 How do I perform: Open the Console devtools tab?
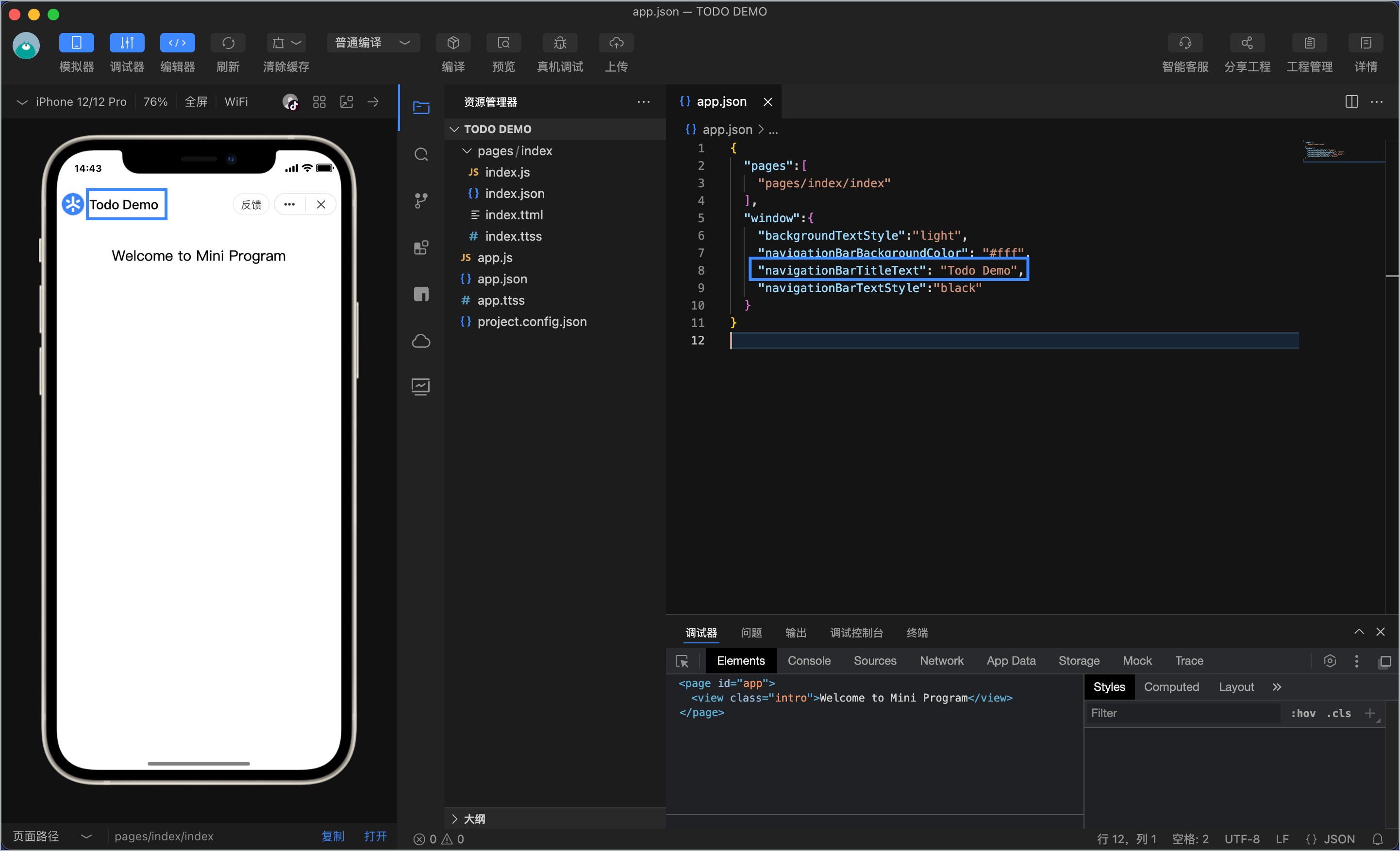coord(809,661)
